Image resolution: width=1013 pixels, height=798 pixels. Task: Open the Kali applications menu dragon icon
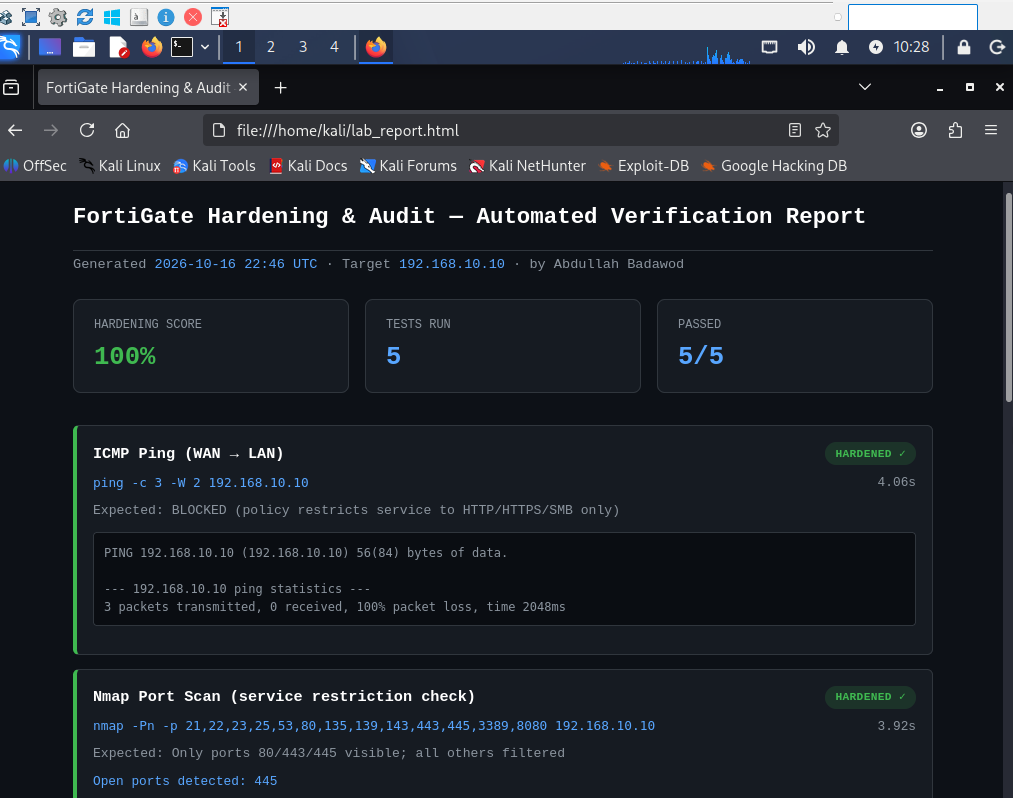click(x=10, y=47)
